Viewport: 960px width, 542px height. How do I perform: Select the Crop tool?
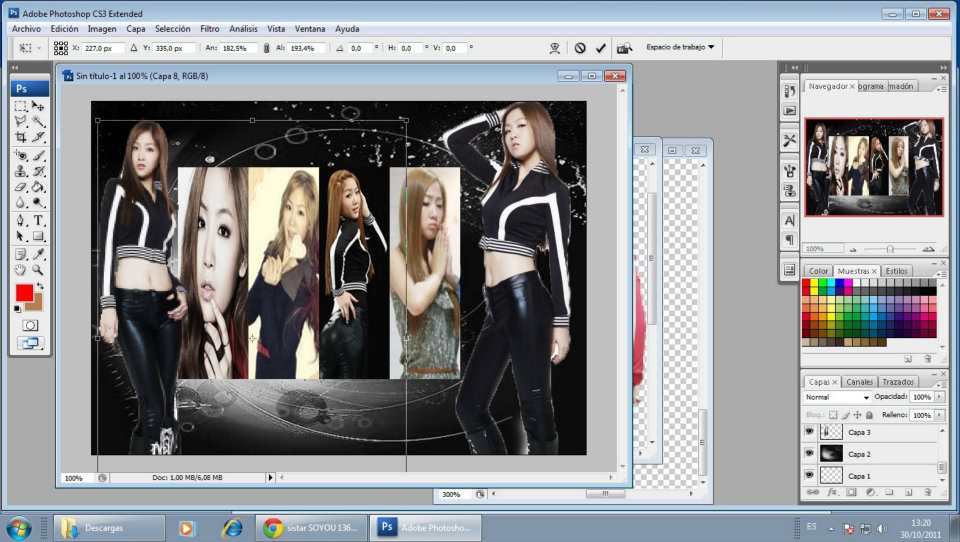(x=21, y=137)
